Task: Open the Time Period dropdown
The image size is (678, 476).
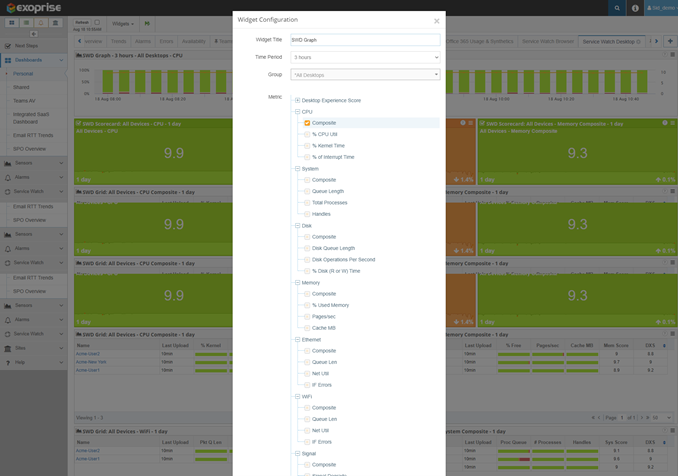Action: coord(365,57)
